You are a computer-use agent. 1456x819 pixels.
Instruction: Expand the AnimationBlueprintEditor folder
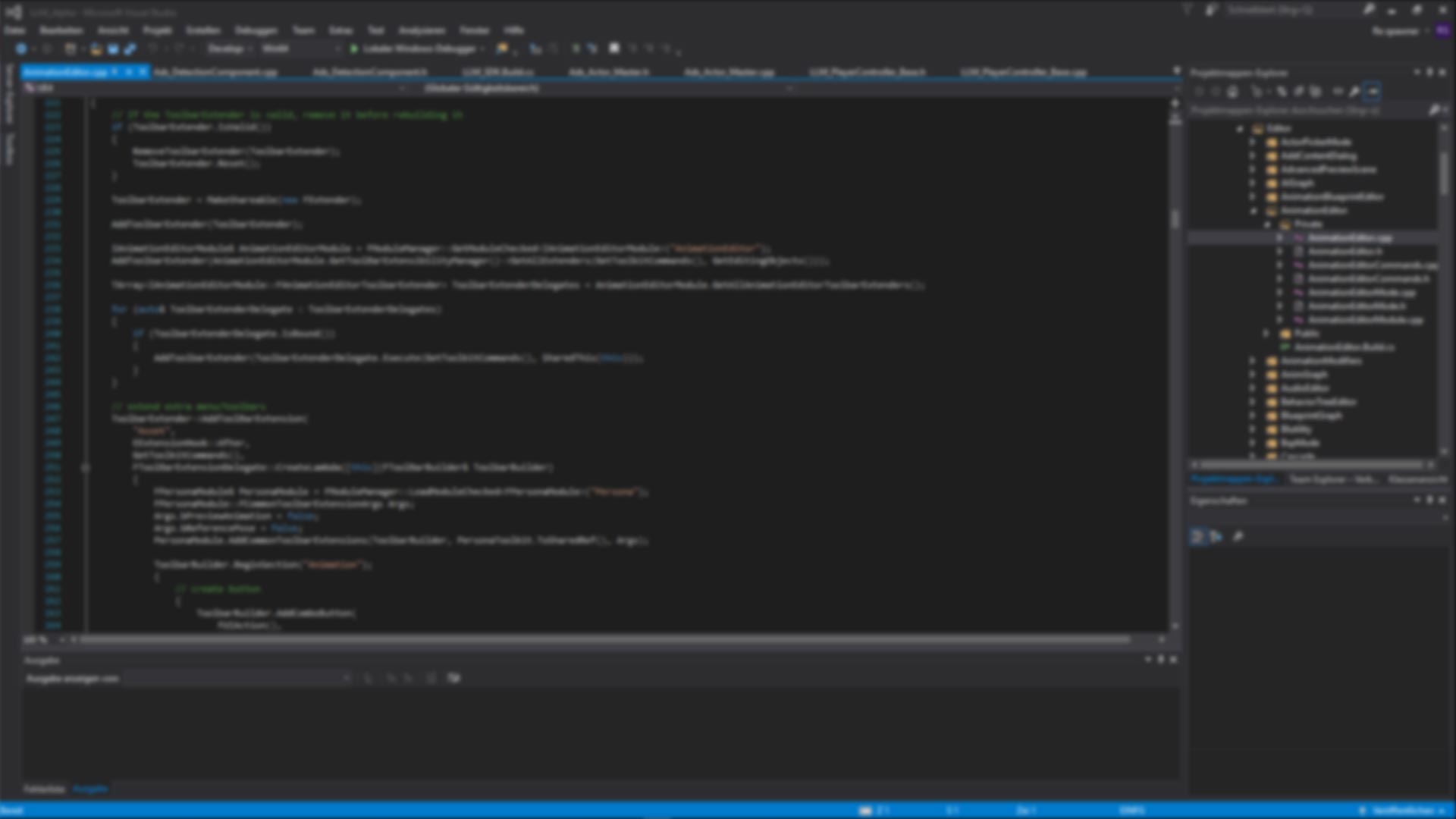click(1254, 197)
